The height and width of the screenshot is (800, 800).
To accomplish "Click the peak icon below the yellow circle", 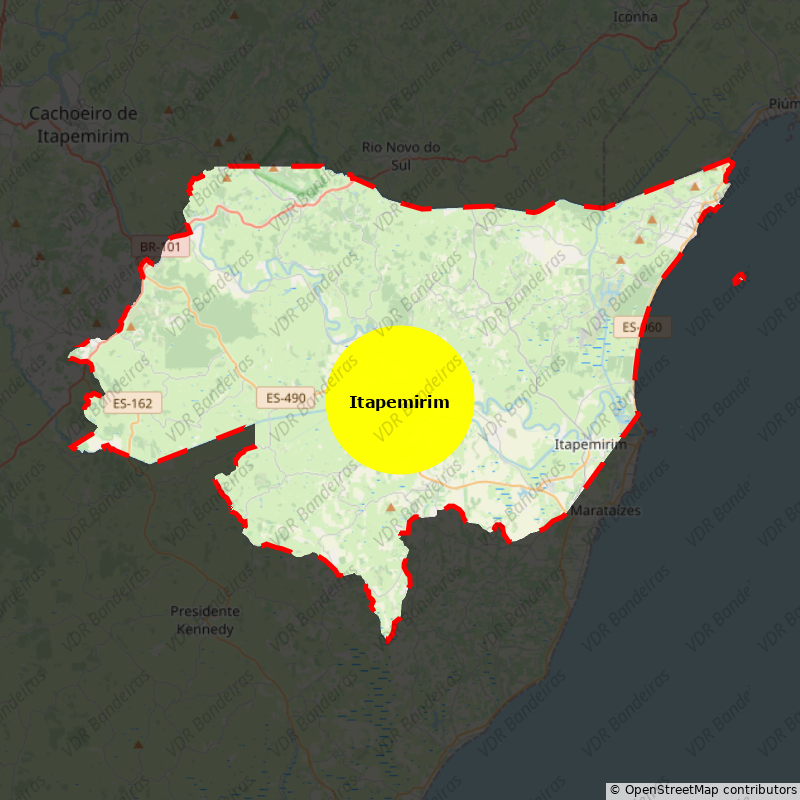I will pos(391,507).
